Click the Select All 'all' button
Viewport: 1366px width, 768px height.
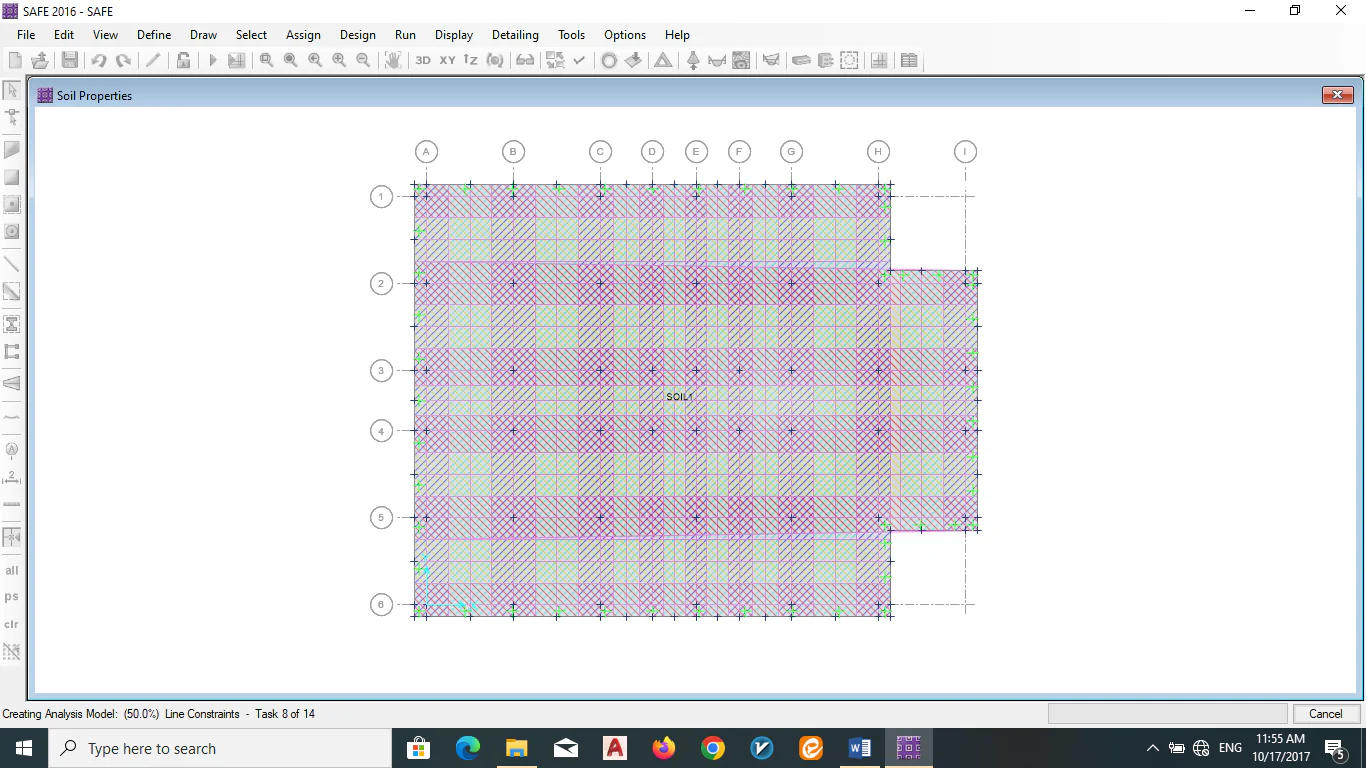coord(12,571)
